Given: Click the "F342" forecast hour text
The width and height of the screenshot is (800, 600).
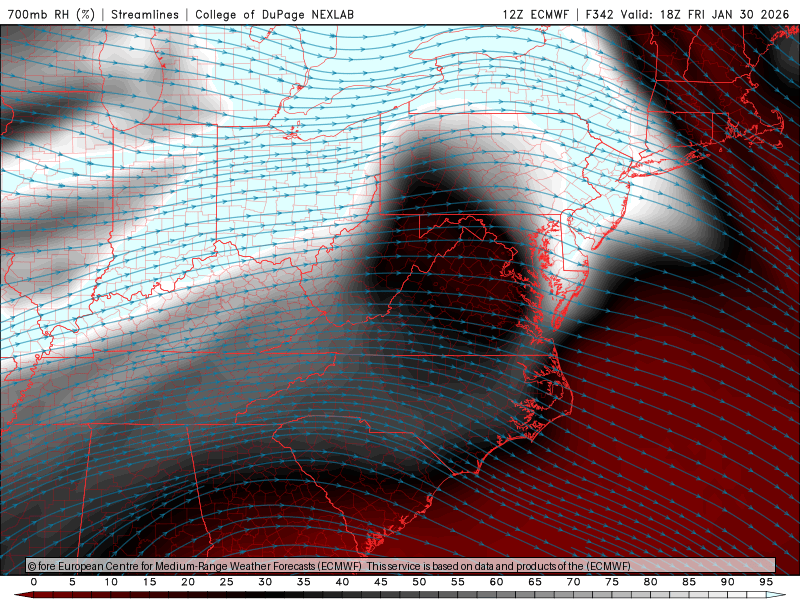Looking at the screenshot, I should [x=599, y=14].
